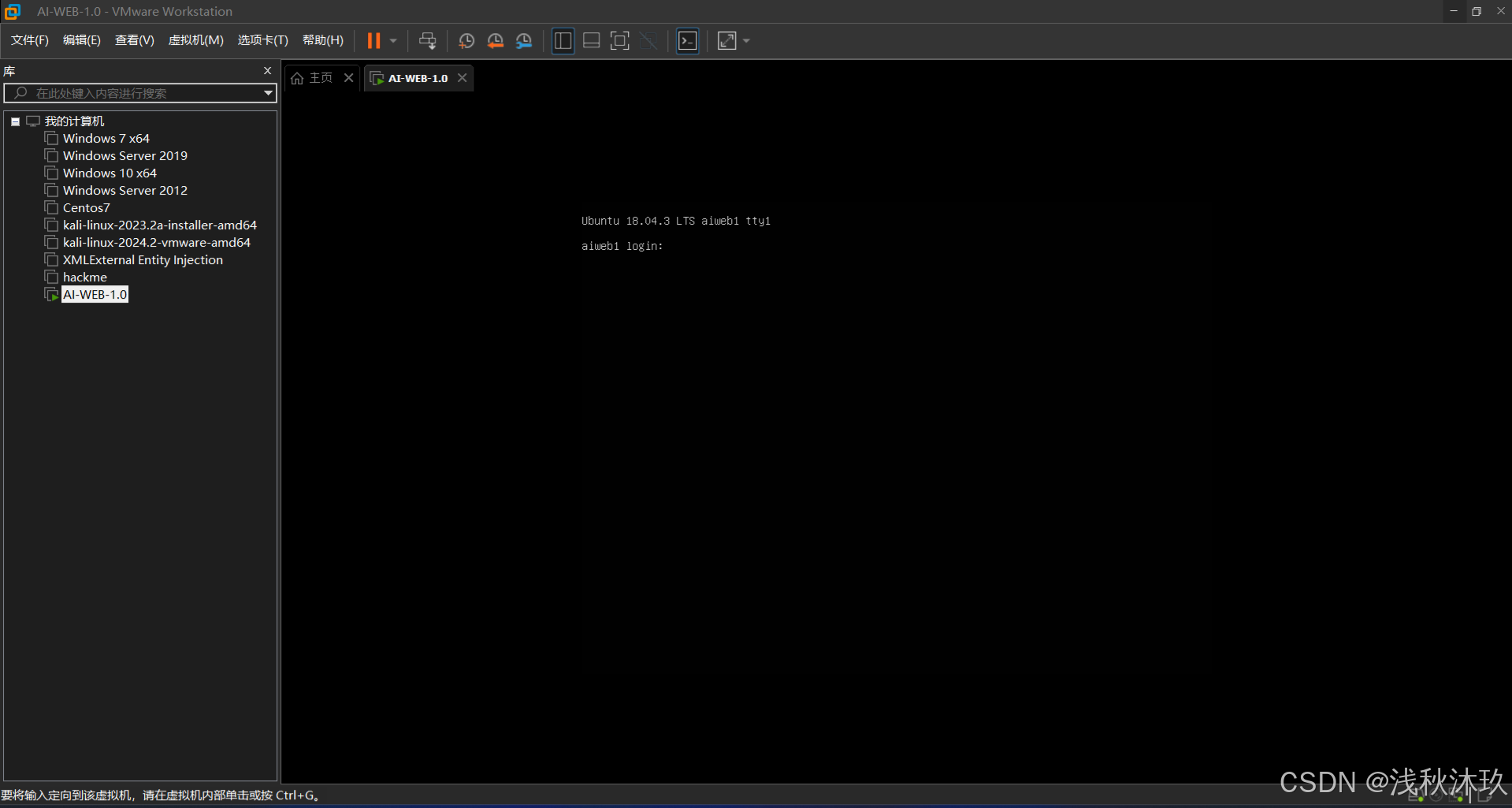Click the VM icon beside Windows Server 2012
This screenshot has height=808, width=1512.
[52, 191]
